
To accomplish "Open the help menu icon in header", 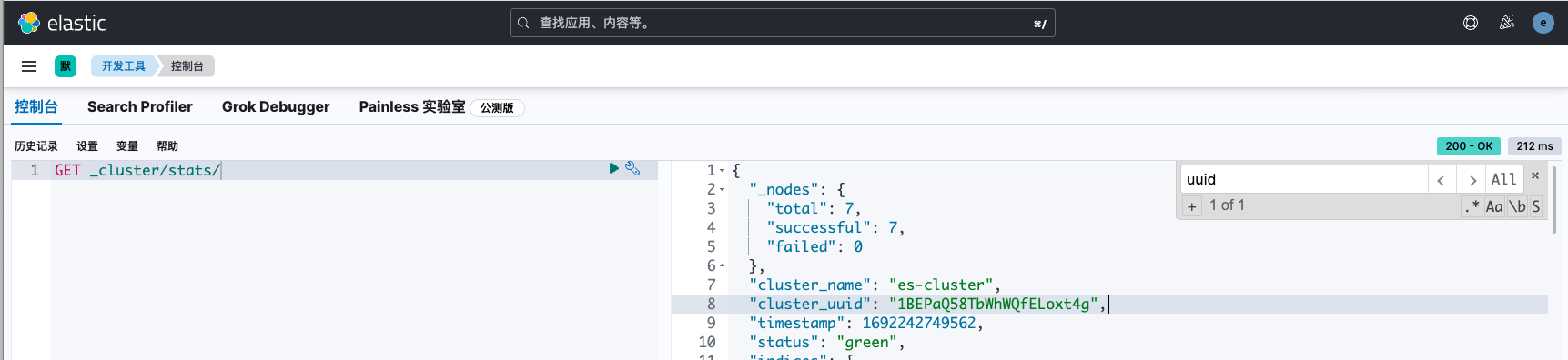I will 1471,23.
